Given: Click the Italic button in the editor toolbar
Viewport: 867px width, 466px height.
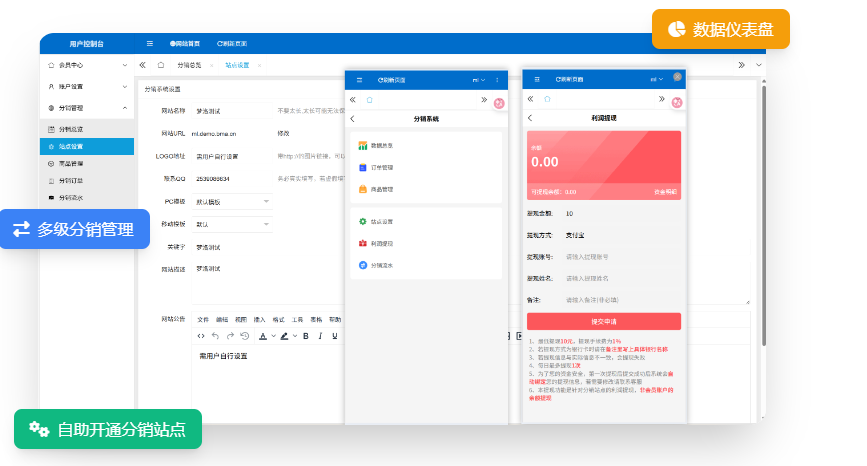Looking at the screenshot, I should [320, 336].
